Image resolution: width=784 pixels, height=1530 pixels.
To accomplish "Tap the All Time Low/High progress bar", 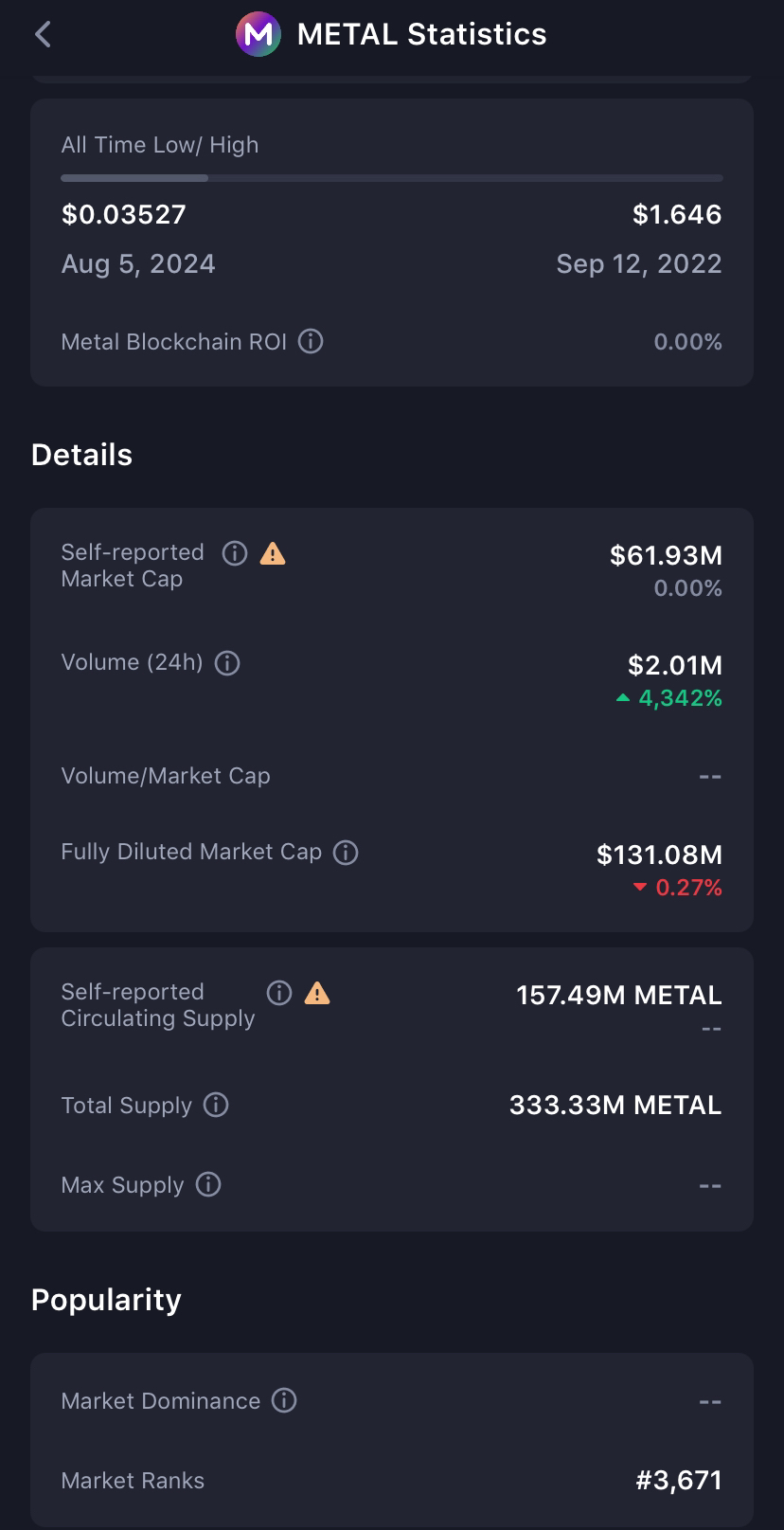I will [391, 178].
